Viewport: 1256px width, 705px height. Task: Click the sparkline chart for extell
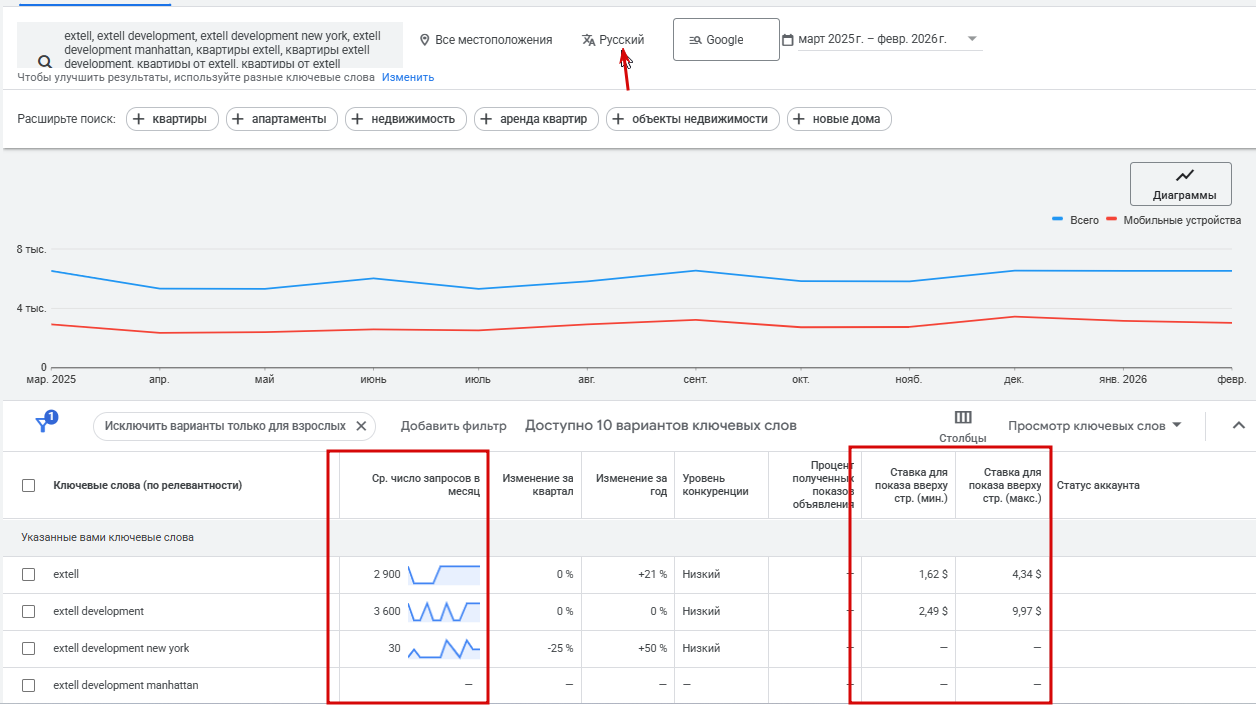(444, 574)
